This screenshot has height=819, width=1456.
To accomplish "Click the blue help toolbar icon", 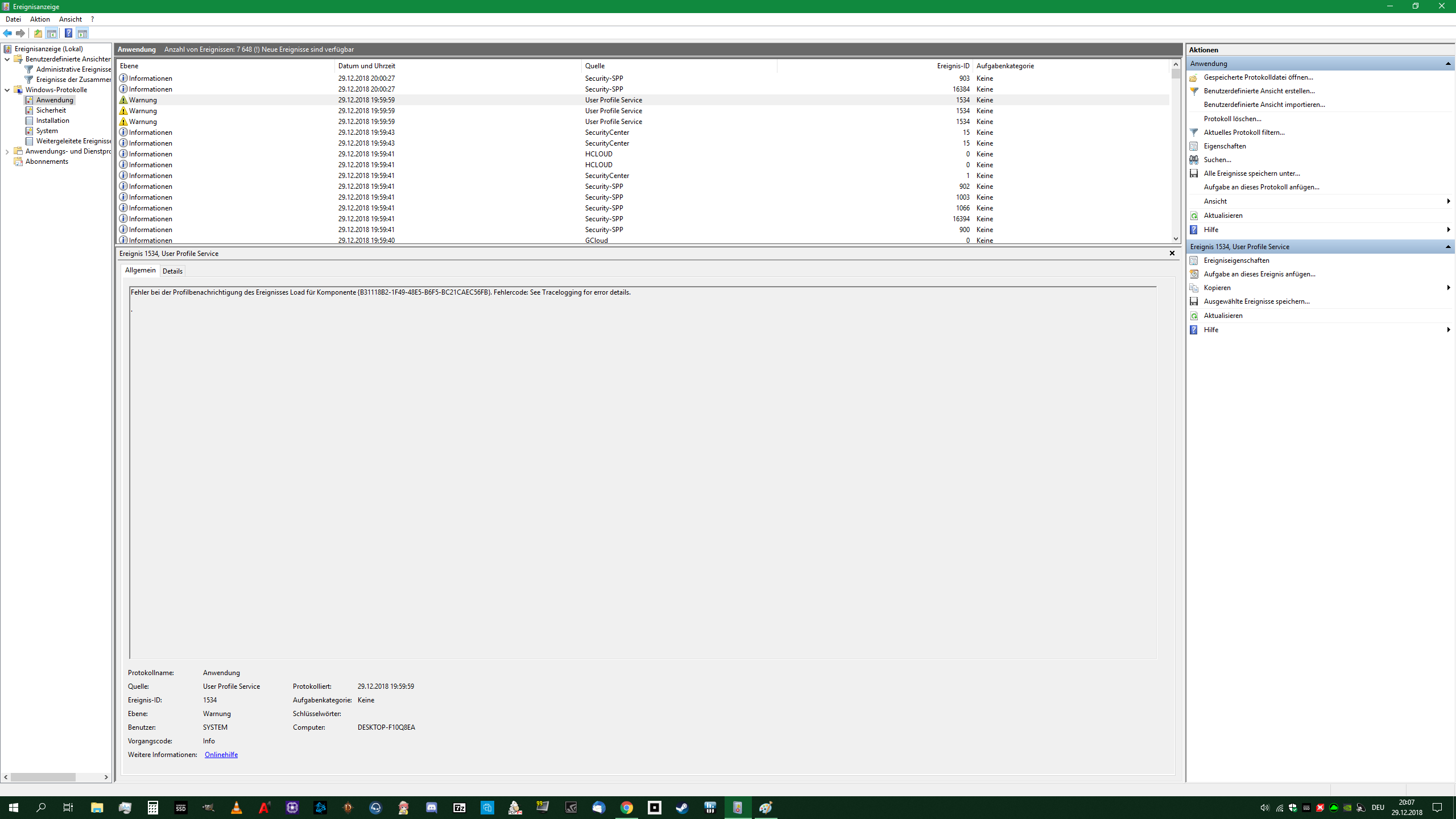I will 68,33.
